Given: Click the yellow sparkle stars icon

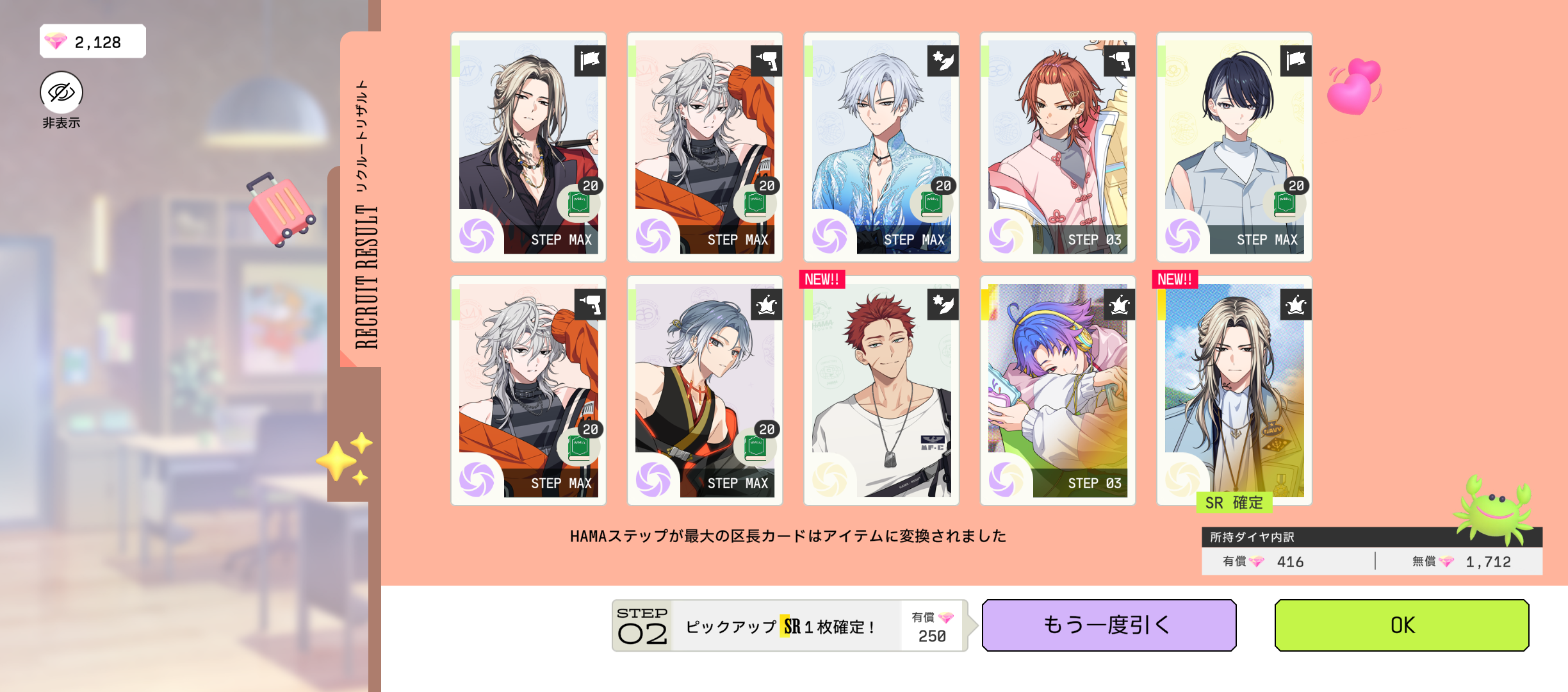Looking at the screenshot, I should pos(345,457).
